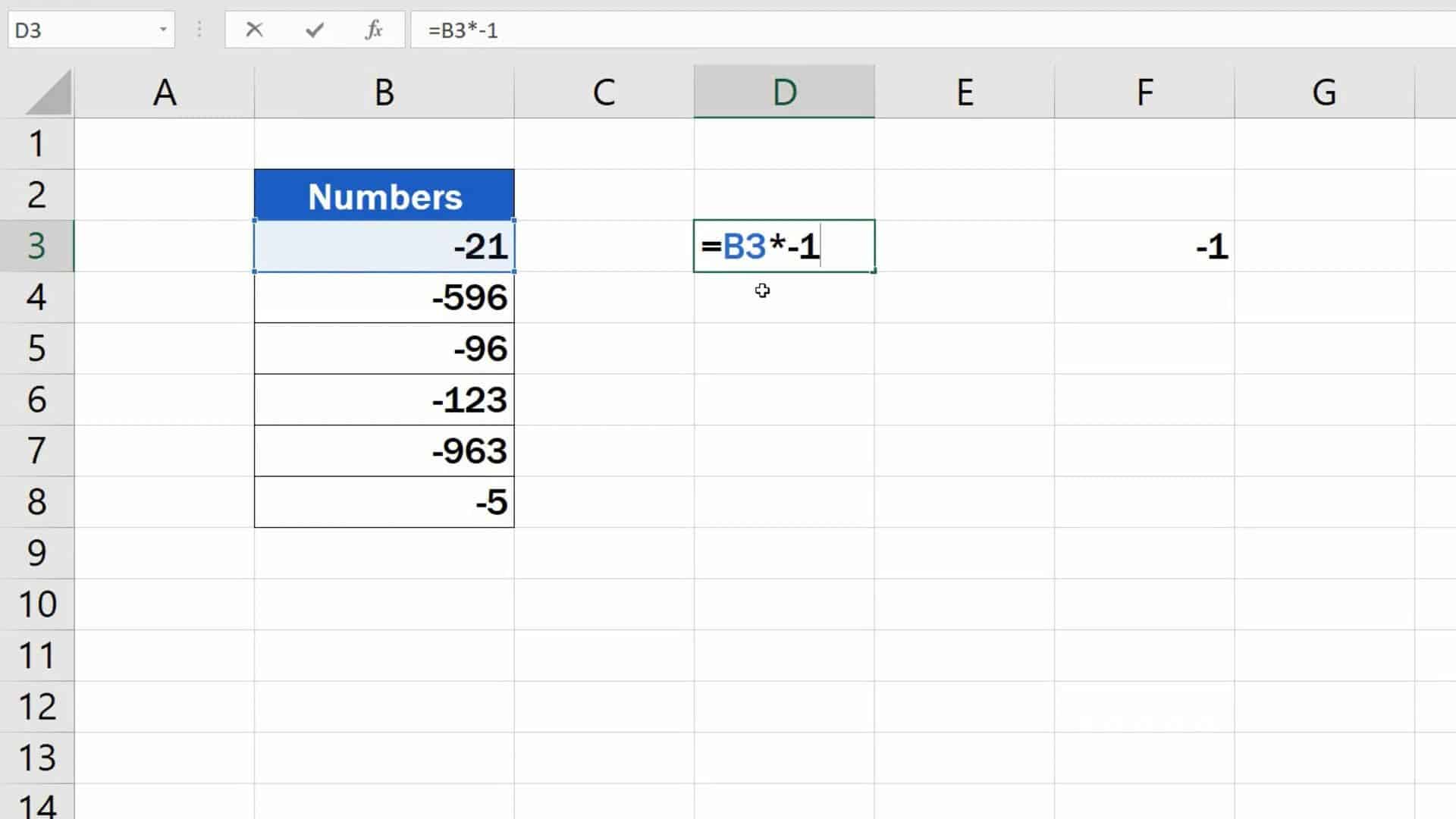Screen dimensions: 1456x819
Task: Select column B header
Action: pyautogui.click(x=384, y=91)
